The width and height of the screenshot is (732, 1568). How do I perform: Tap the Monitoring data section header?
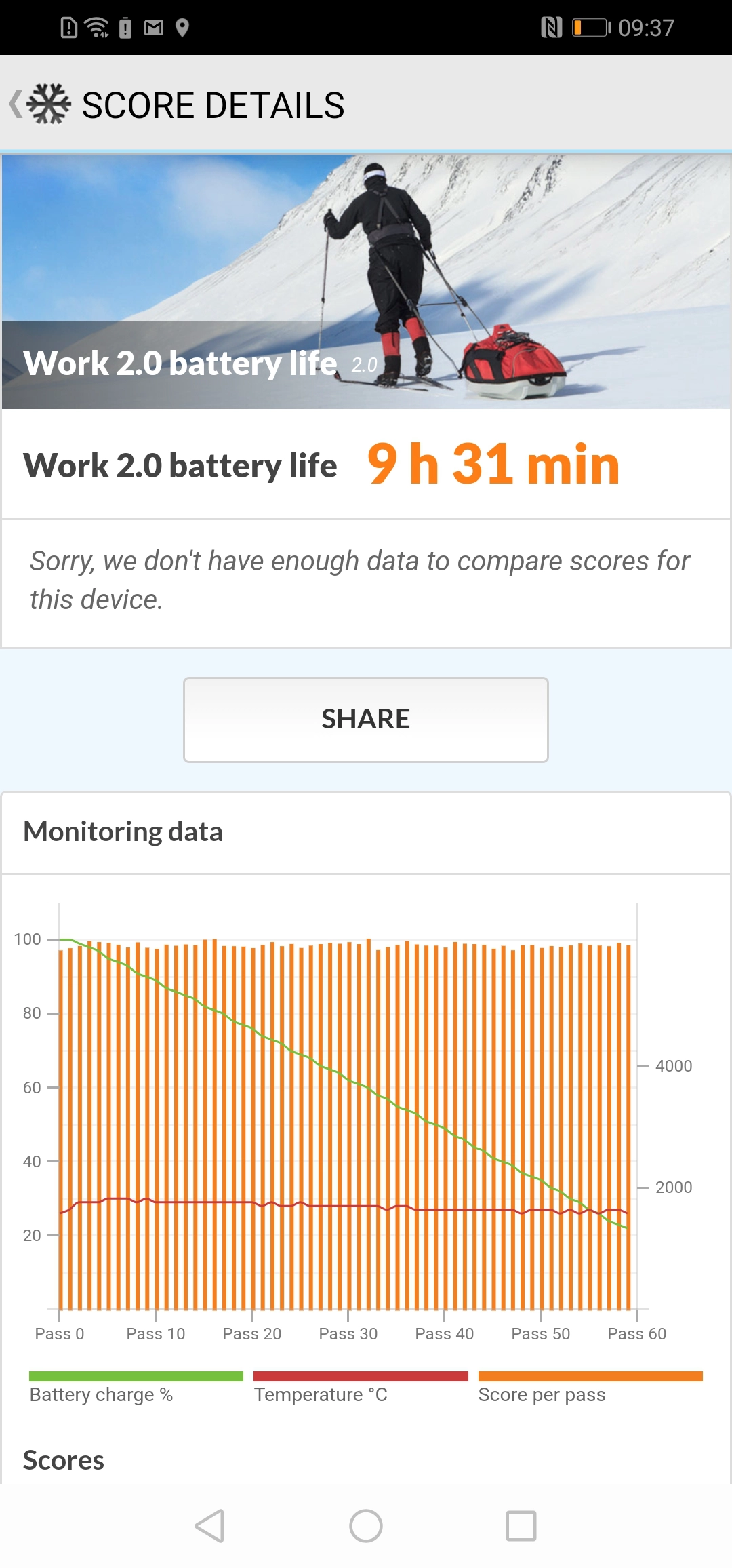pos(123,831)
